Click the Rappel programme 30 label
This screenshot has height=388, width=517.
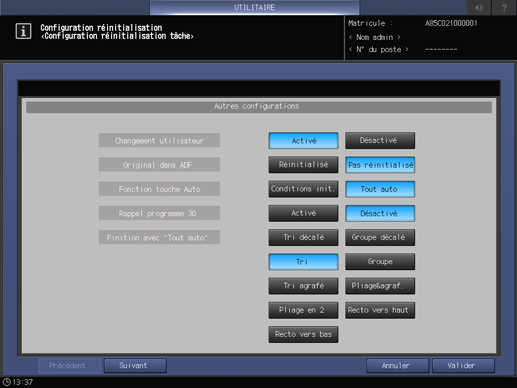(159, 213)
